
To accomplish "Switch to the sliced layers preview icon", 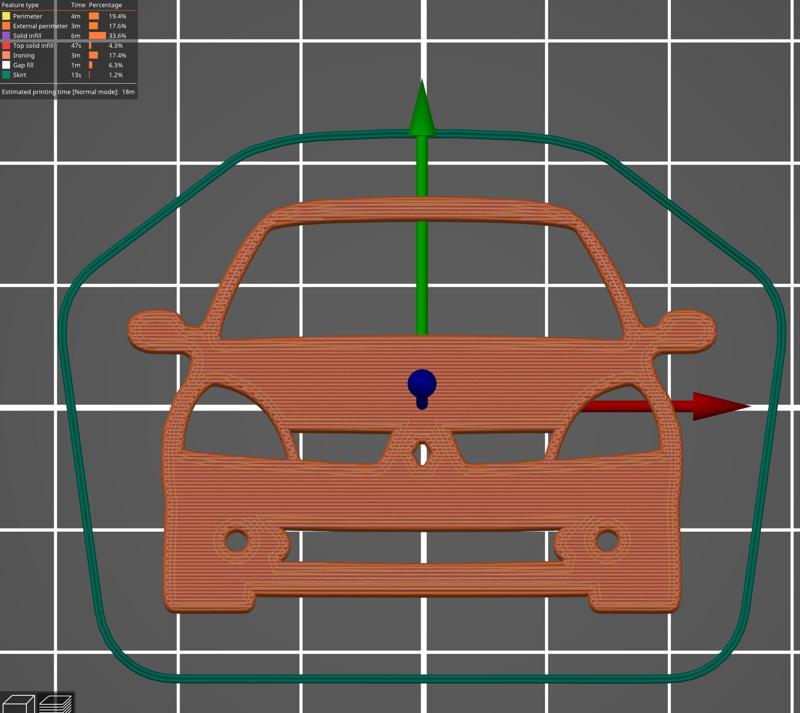I will click(x=55, y=704).
